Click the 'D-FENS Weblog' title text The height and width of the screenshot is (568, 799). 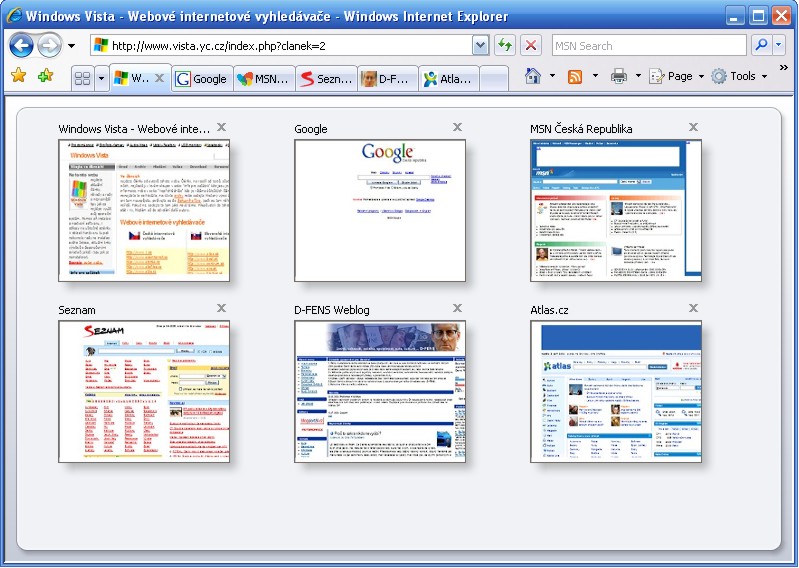click(x=332, y=310)
